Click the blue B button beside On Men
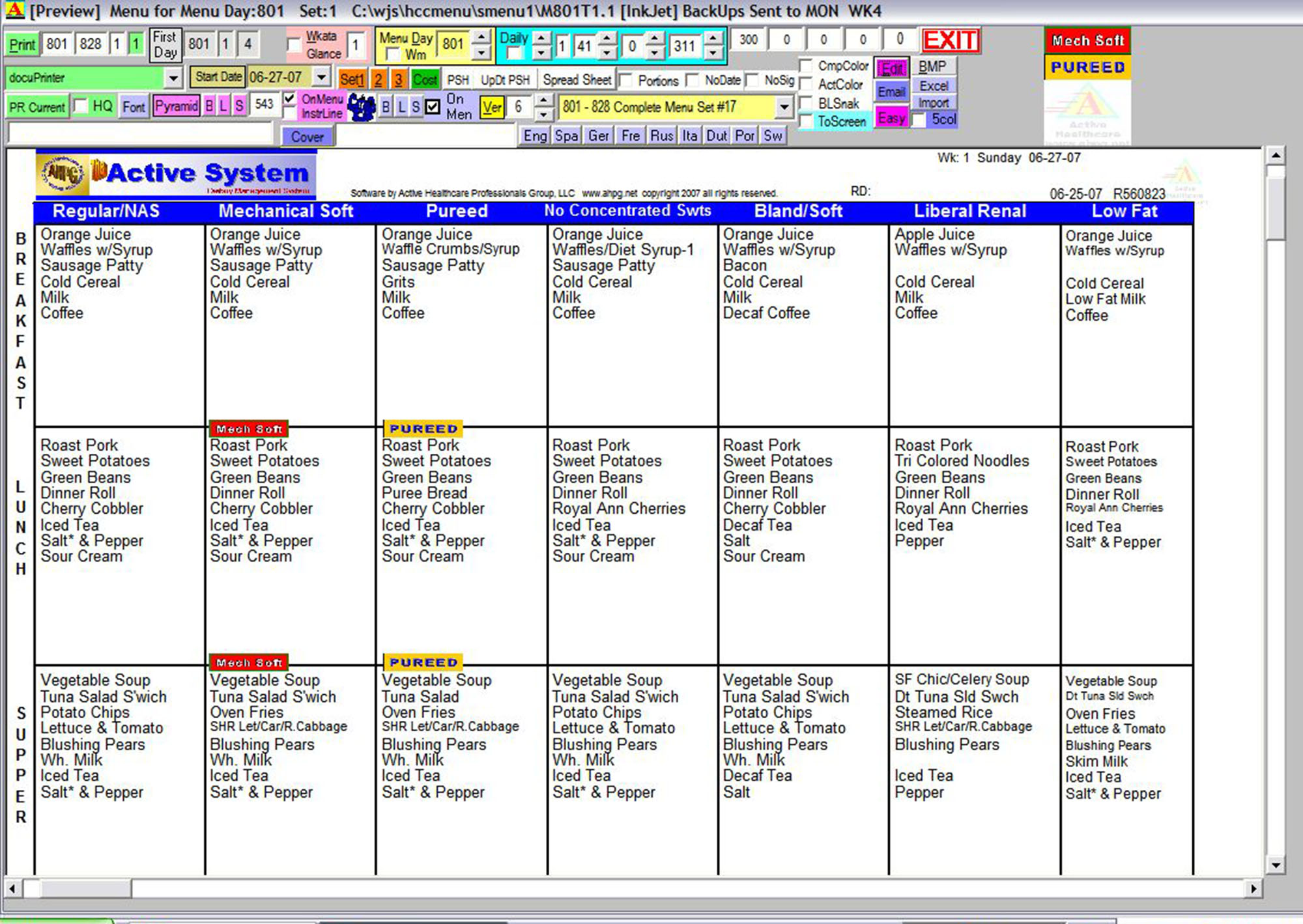The width and height of the screenshot is (1303, 924). tap(386, 107)
